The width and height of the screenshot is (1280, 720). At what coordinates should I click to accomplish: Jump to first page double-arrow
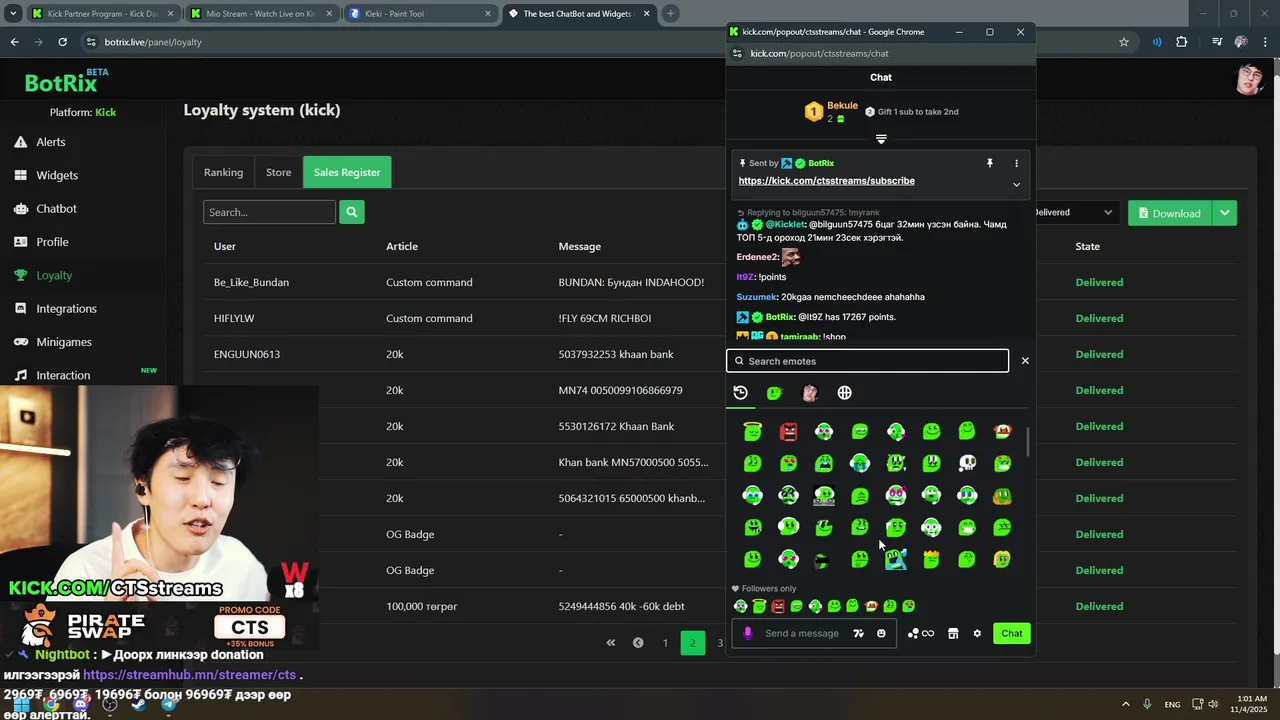pyautogui.click(x=611, y=643)
